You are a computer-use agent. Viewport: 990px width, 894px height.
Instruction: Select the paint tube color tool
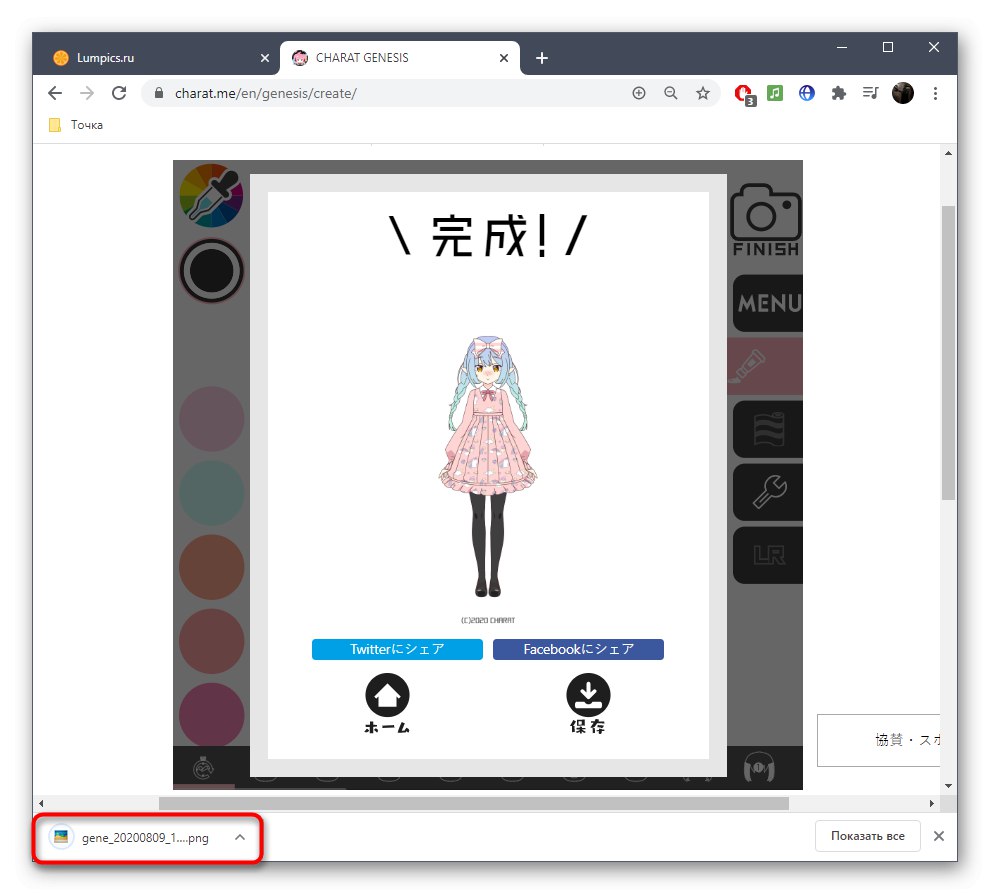(765, 366)
